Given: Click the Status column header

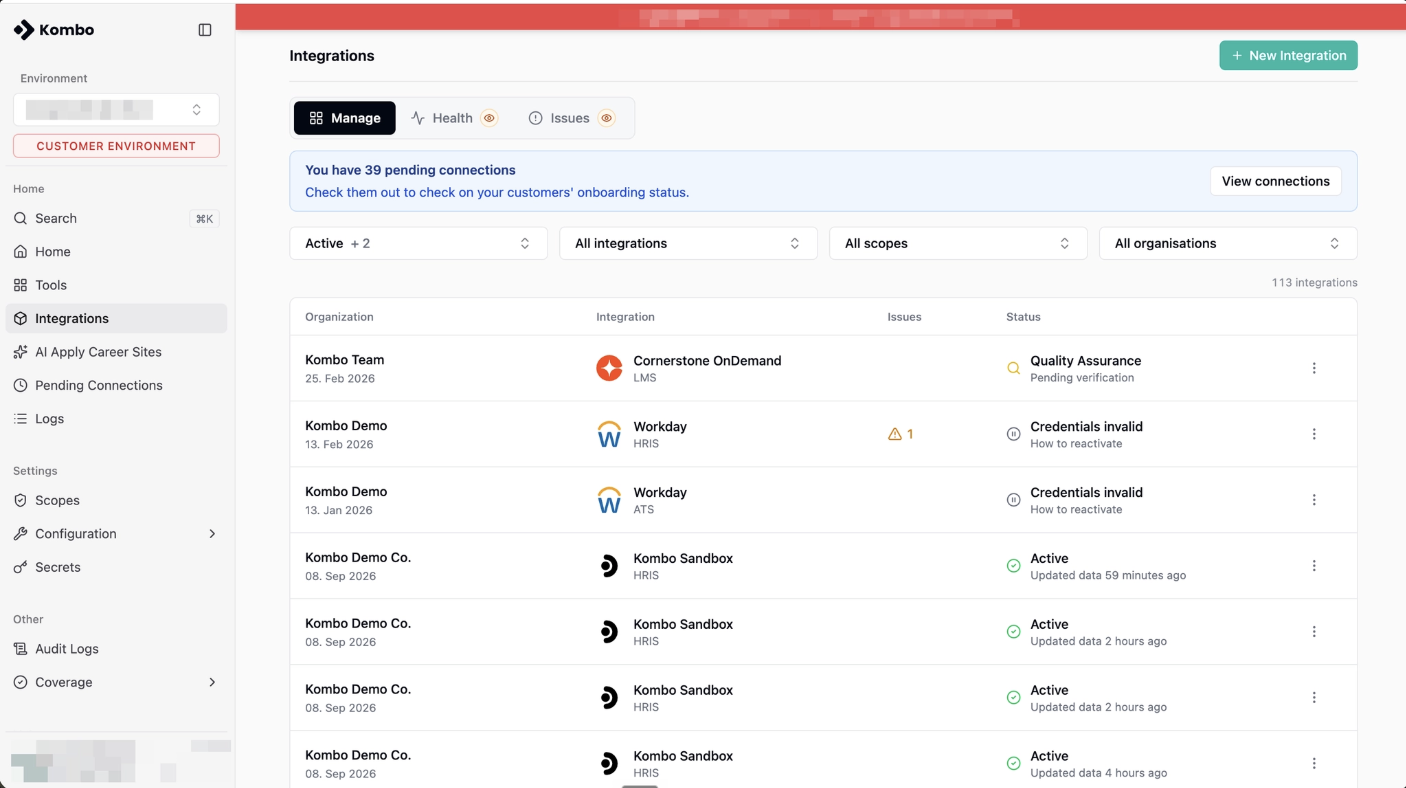Looking at the screenshot, I should pyautogui.click(x=1023, y=317).
